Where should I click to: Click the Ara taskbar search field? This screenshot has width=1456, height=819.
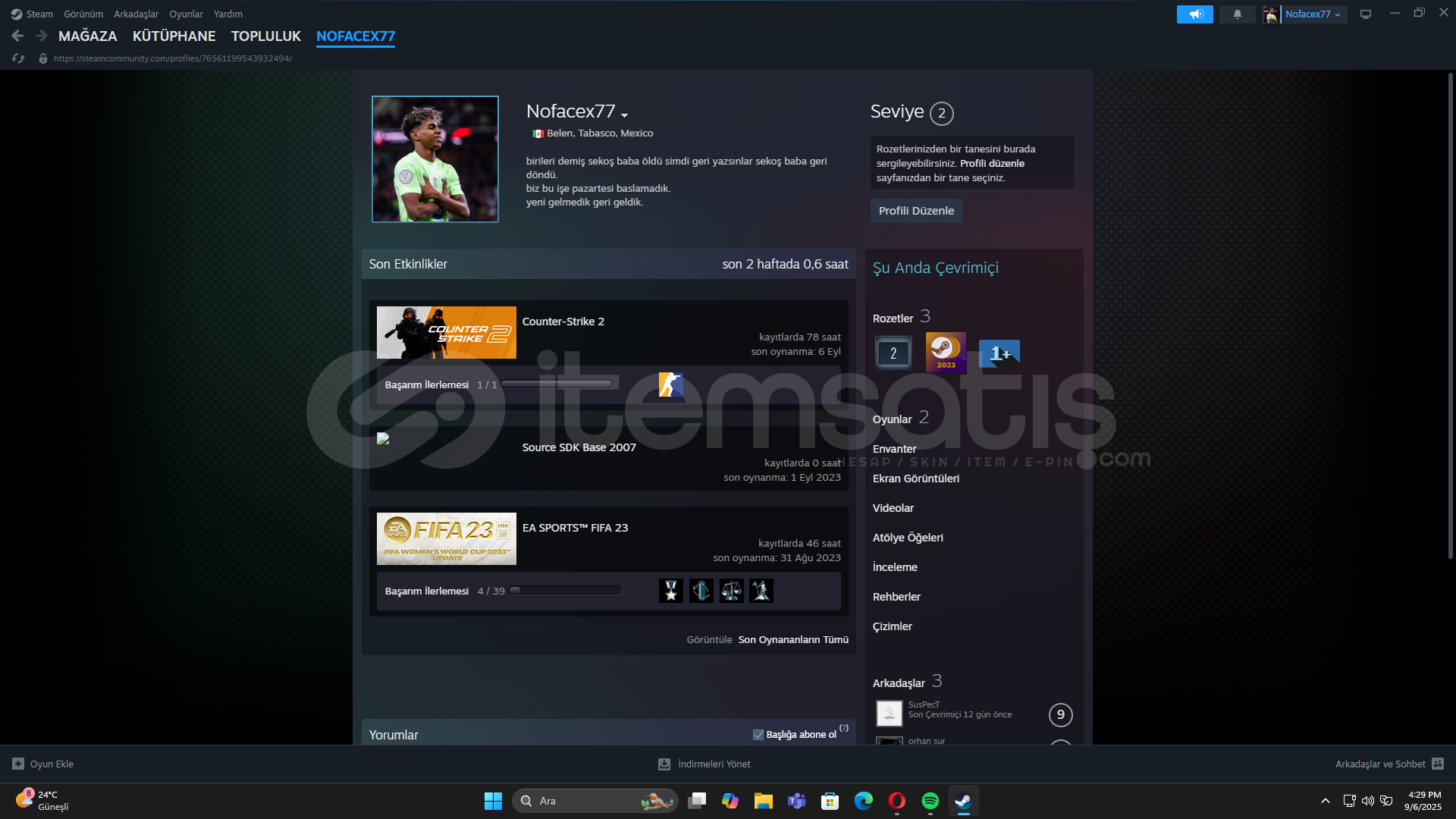tap(595, 801)
